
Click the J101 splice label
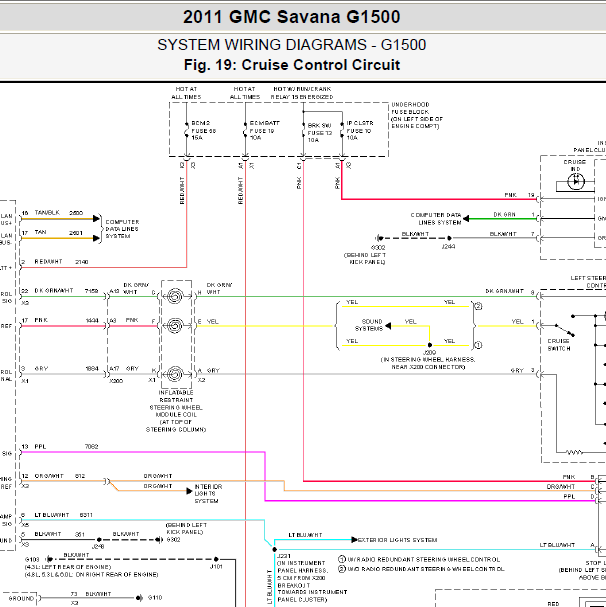click(x=216, y=566)
